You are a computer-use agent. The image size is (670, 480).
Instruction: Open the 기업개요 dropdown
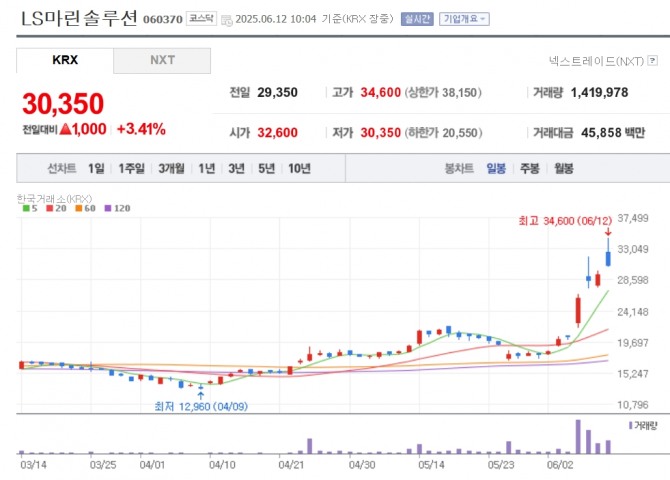pos(465,19)
